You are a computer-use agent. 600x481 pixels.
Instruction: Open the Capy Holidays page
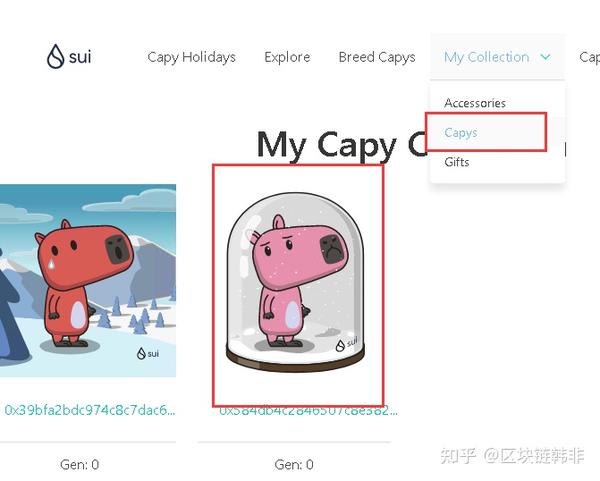(191, 57)
